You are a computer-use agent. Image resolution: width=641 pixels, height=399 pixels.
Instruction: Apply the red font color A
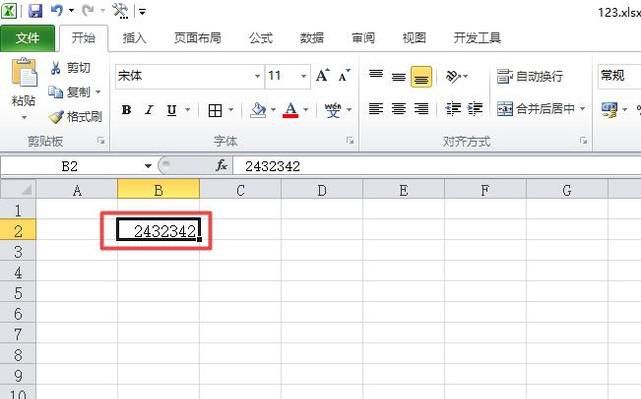click(291, 110)
